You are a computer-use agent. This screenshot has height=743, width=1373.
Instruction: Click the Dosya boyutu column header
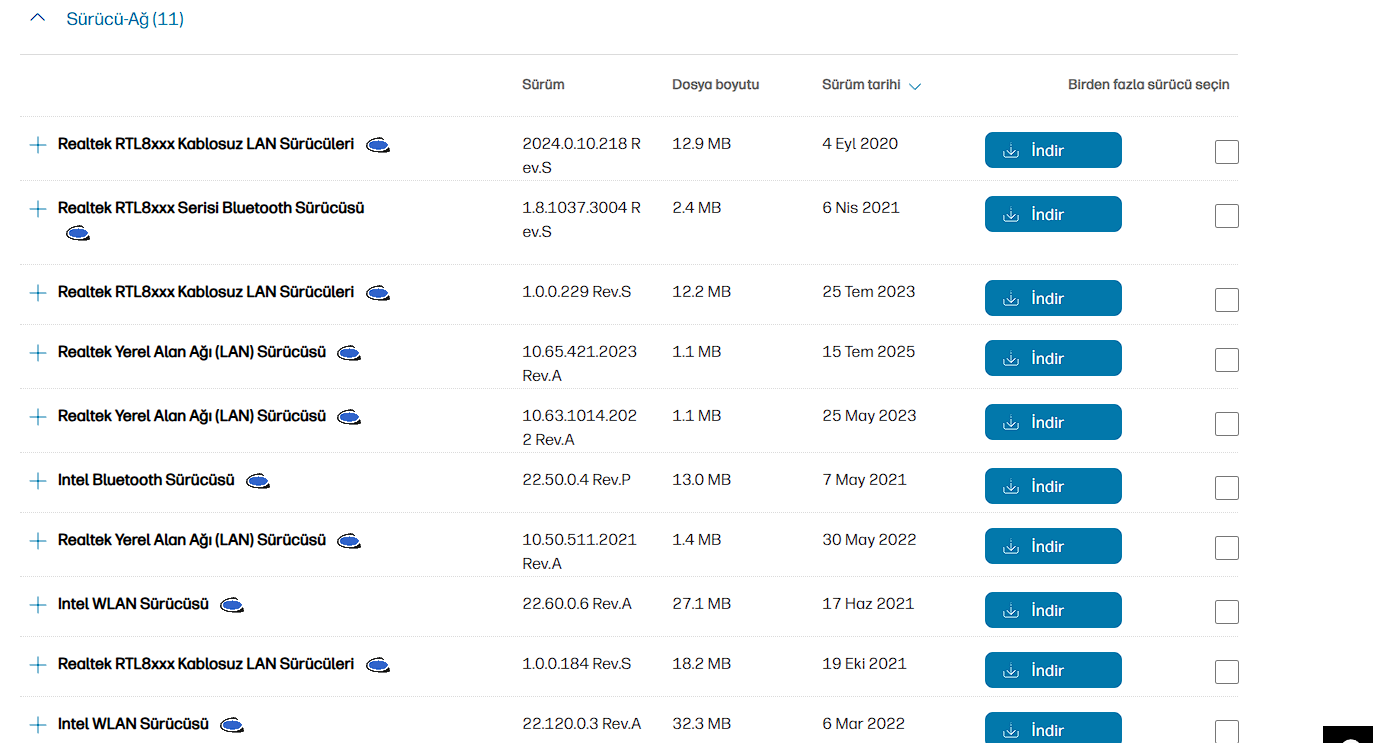715,85
